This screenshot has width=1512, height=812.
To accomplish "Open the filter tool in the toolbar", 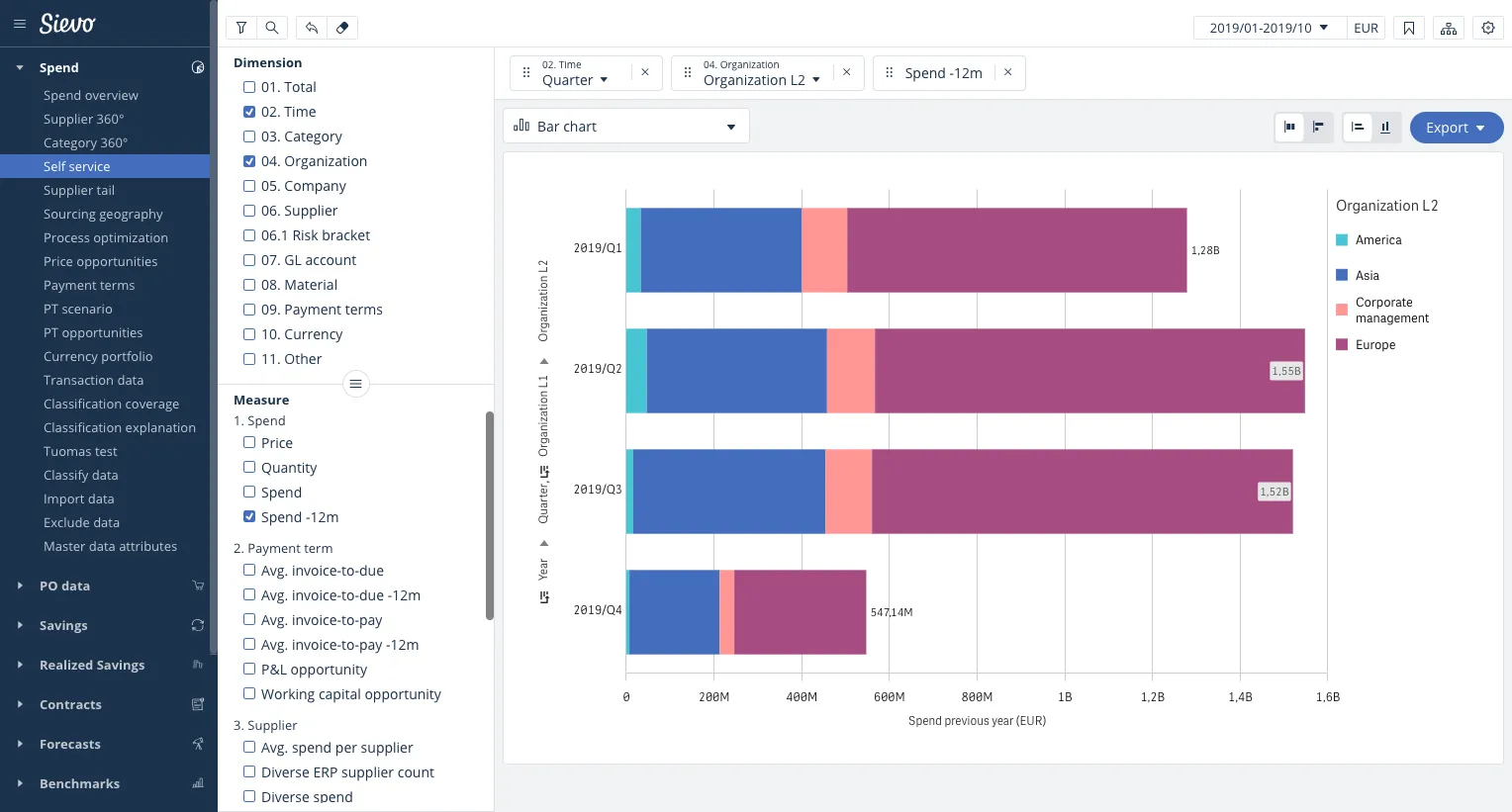I will [x=241, y=28].
